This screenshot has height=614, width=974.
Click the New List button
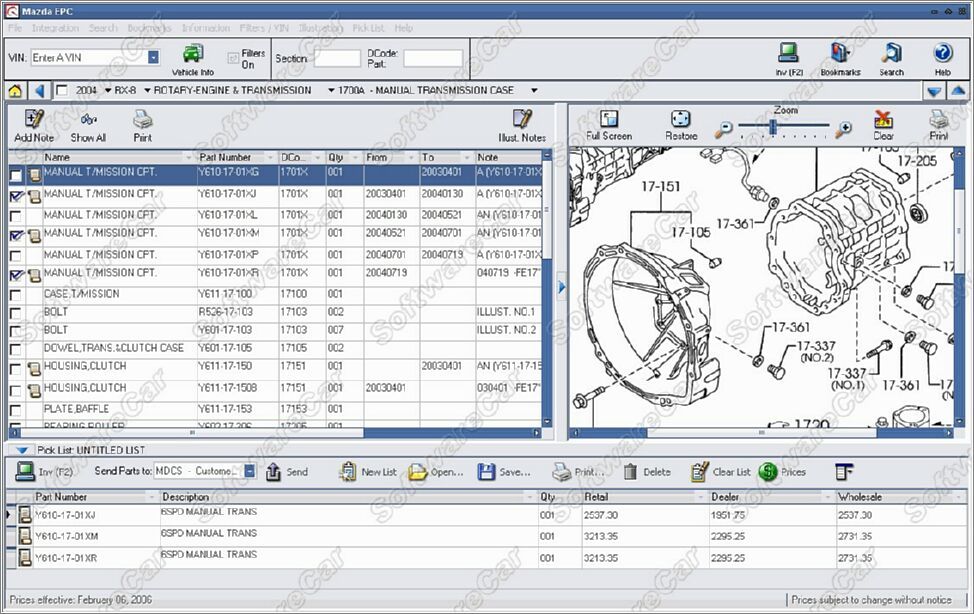pos(368,472)
